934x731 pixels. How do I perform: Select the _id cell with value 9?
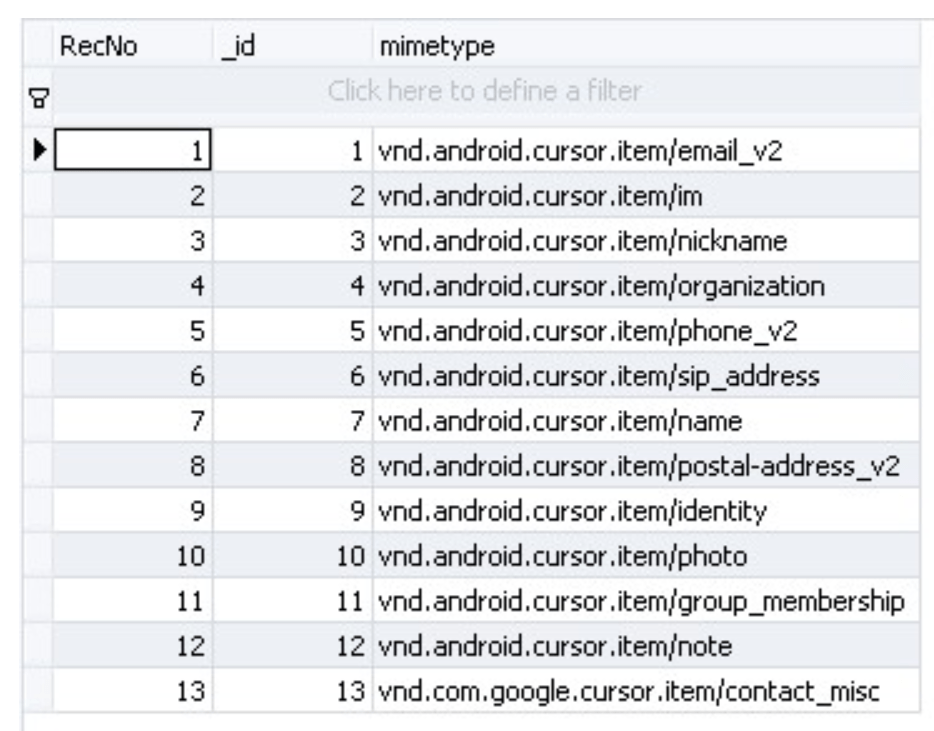(293, 511)
